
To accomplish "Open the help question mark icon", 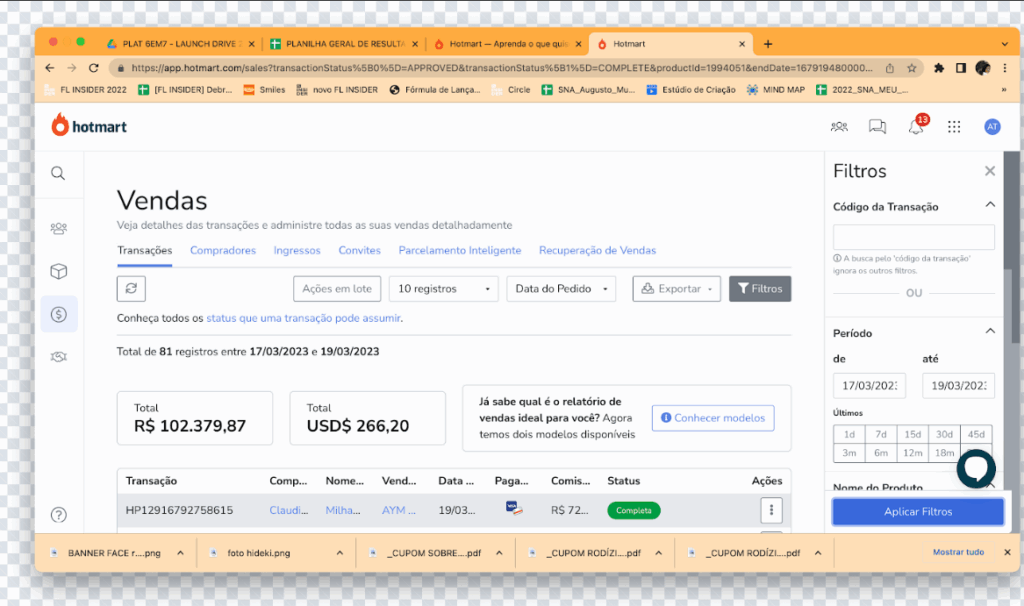I will [59, 515].
